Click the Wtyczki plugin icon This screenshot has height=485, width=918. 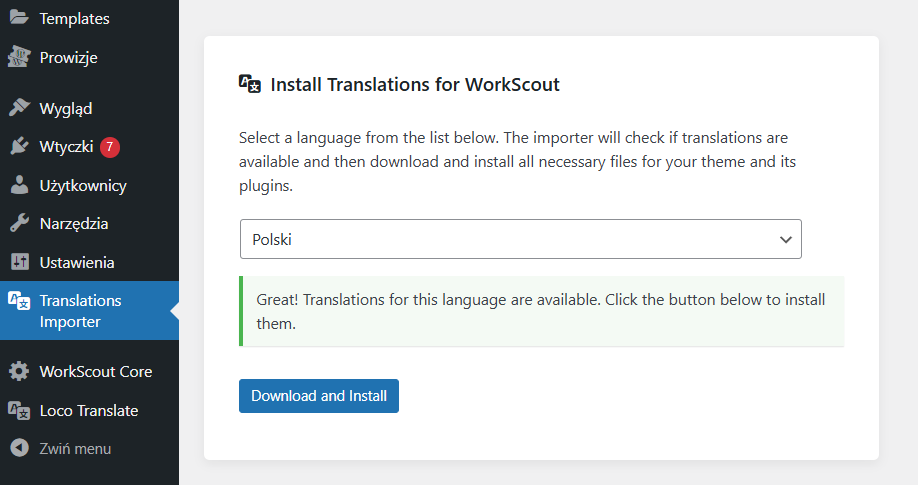[19, 147]
